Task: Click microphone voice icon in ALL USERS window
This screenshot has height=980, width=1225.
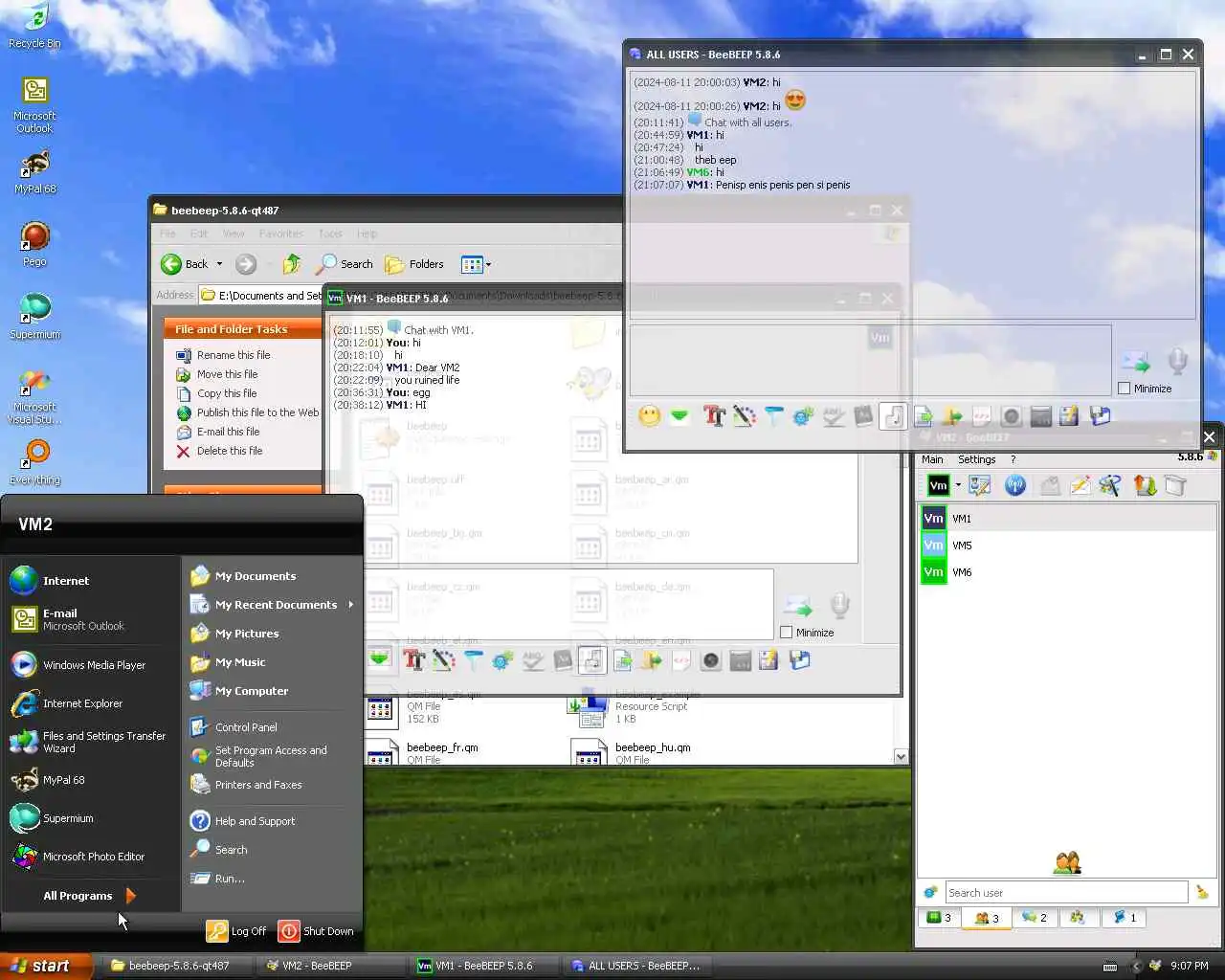Action: pyautogui.click(x=1178, y=362)
